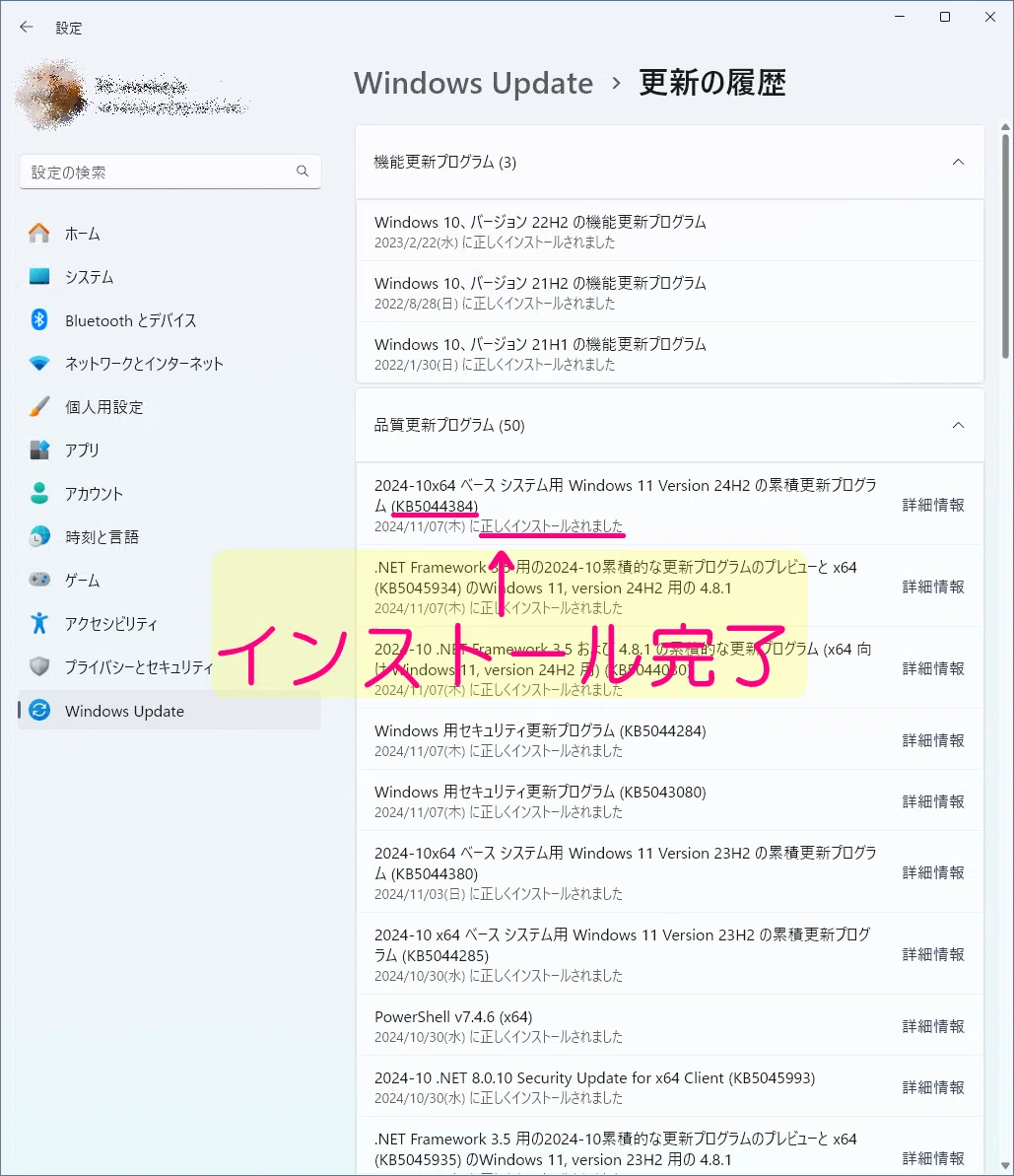
Task: Click the user profile avatar
Action: [x=52, y=96]
